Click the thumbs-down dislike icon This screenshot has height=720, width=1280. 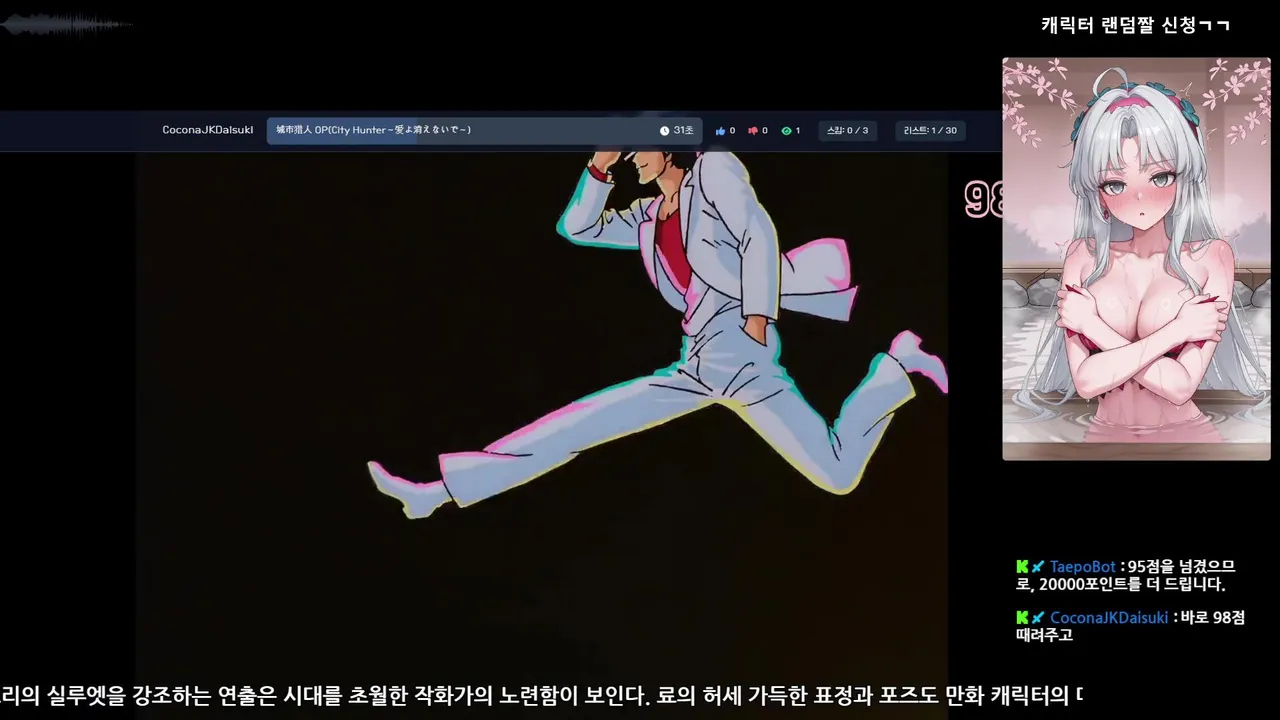(x=753, y=131)
